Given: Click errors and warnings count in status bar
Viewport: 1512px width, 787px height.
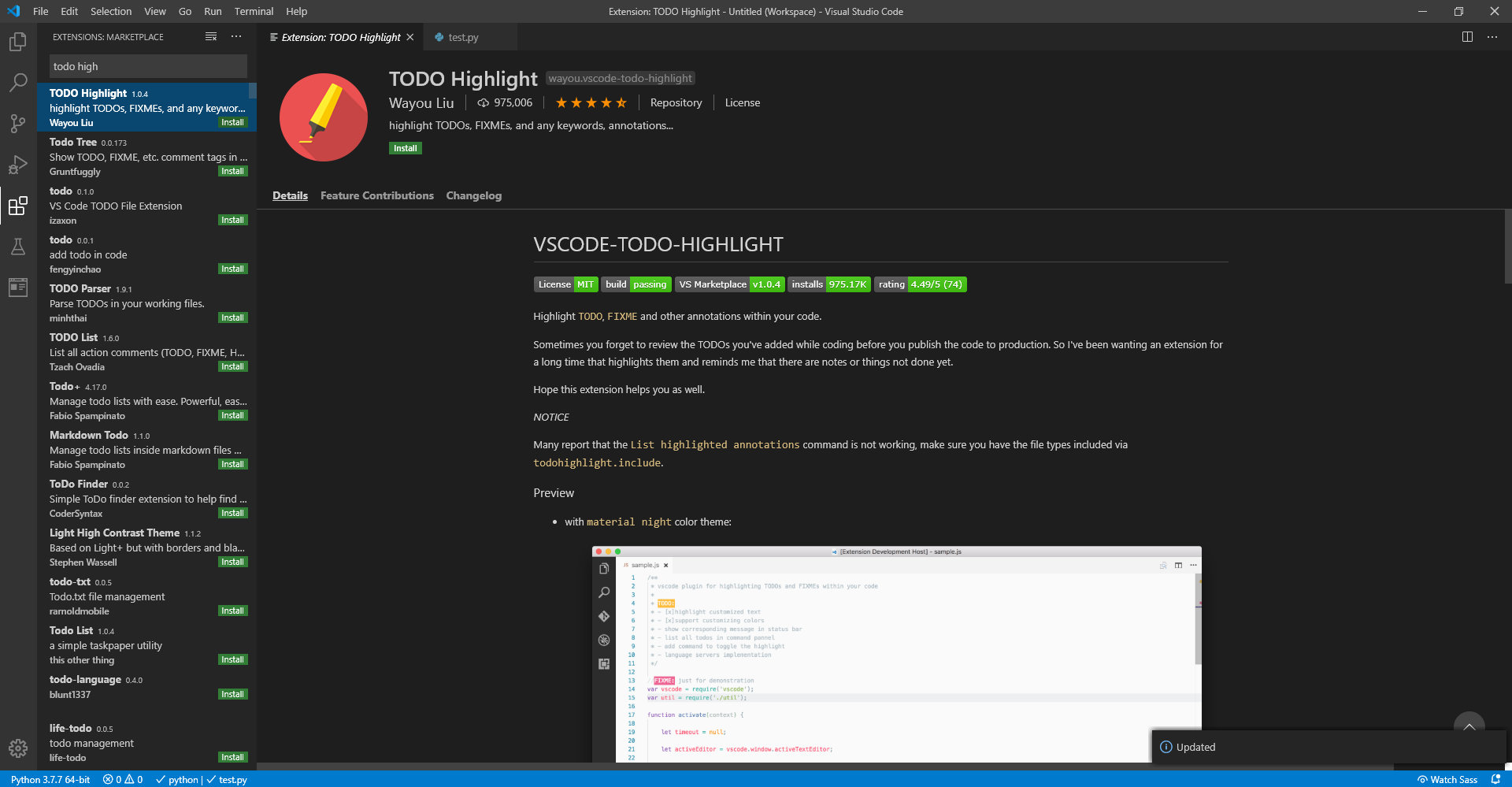Looking at the screenshot, I should tap(123, 779).
